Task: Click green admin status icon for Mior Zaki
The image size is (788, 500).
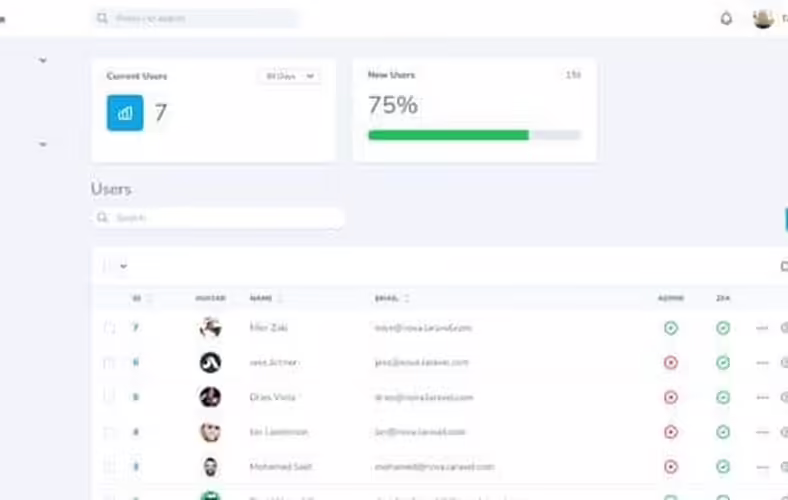Action: click(x=671, y=328)
